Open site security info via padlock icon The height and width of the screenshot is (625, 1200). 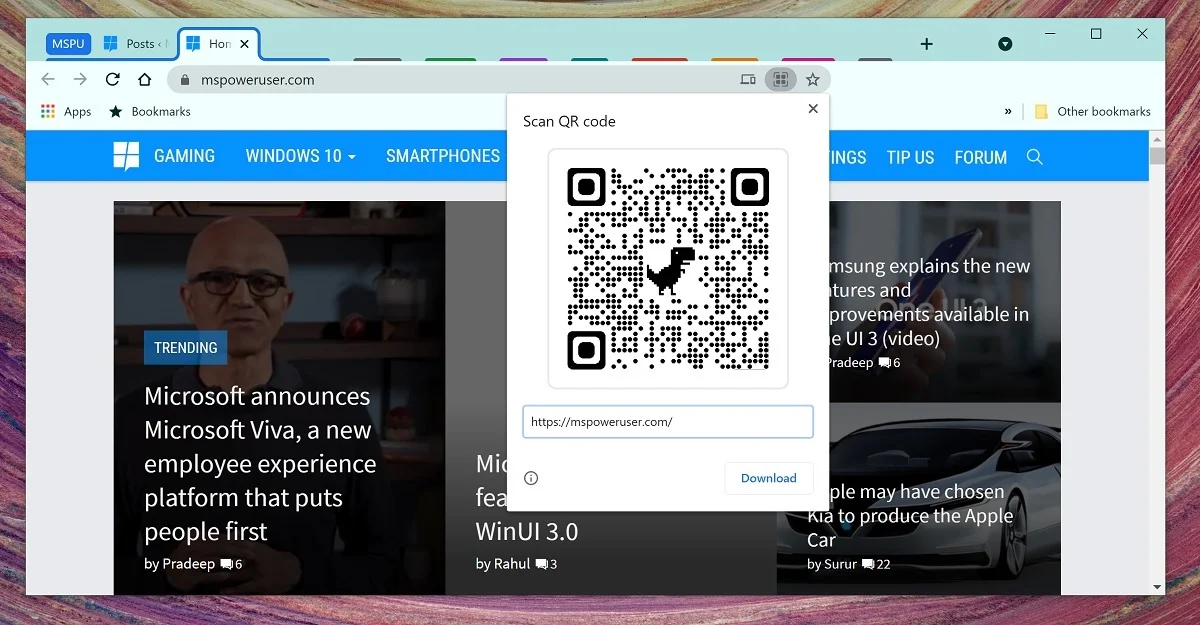[x=184, y=79]
